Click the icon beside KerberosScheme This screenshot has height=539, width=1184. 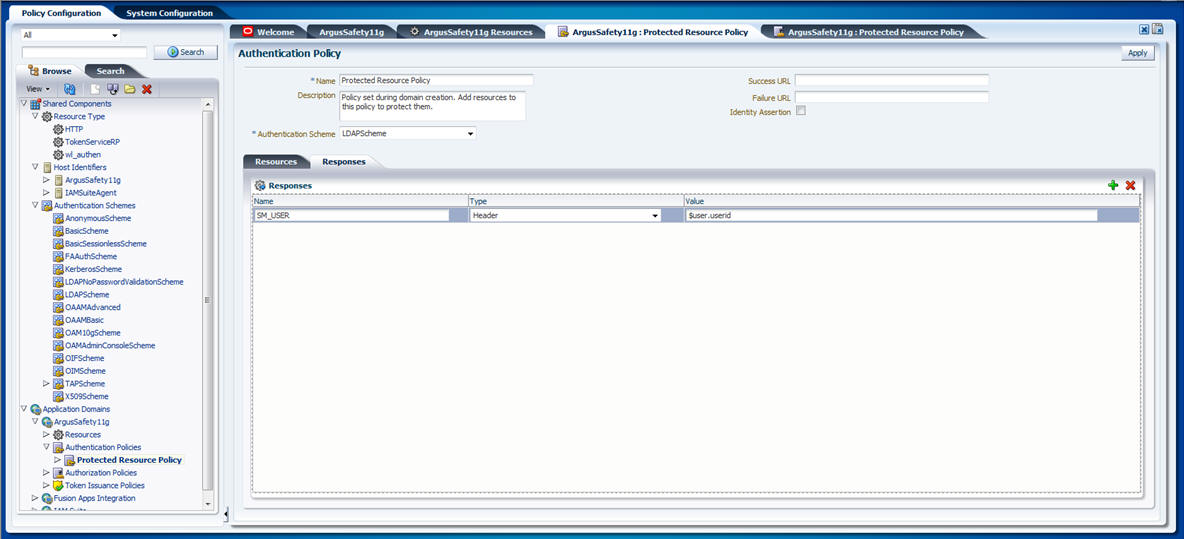coord(58,269)
